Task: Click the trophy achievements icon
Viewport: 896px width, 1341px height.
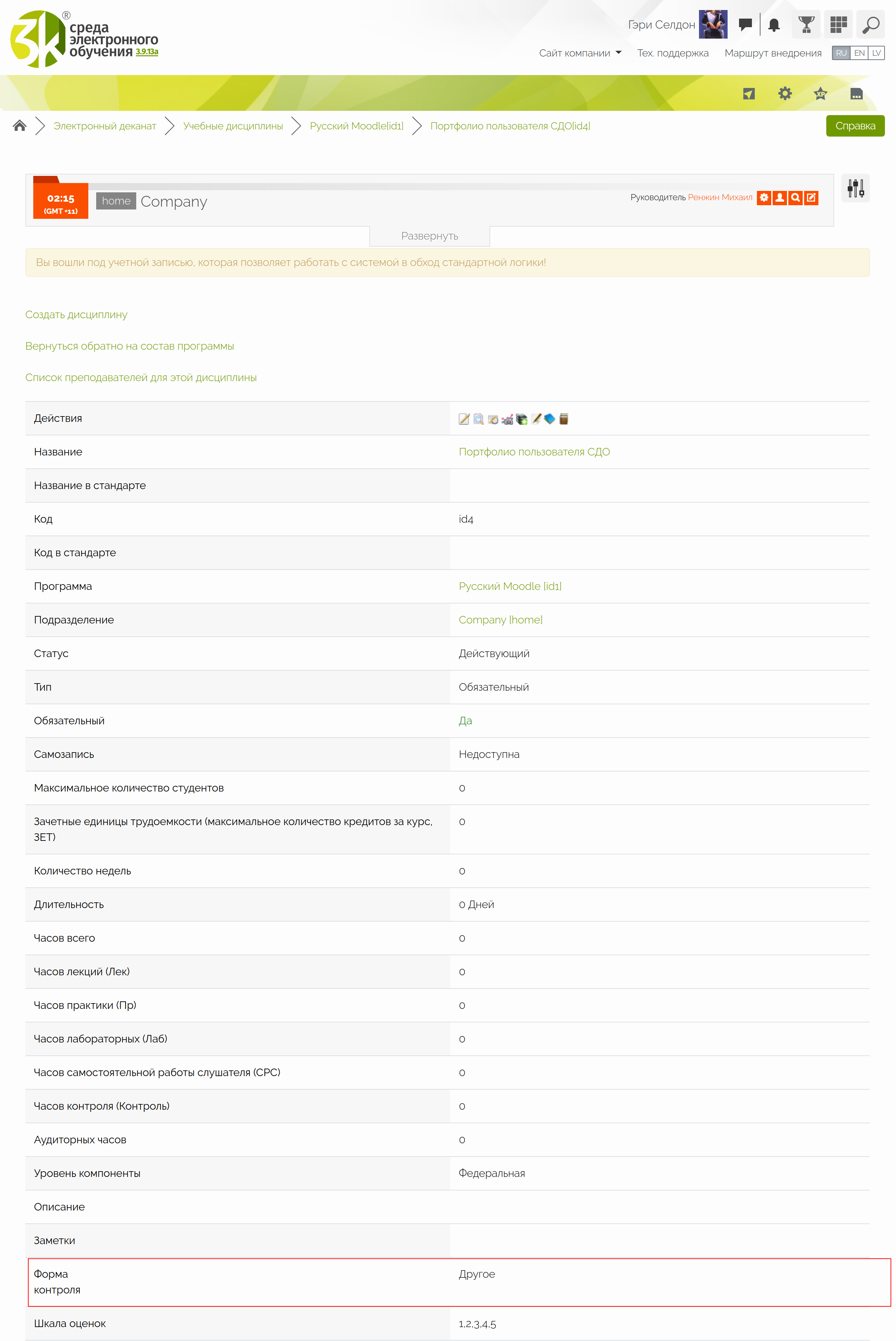Action: tap(806, 25)
